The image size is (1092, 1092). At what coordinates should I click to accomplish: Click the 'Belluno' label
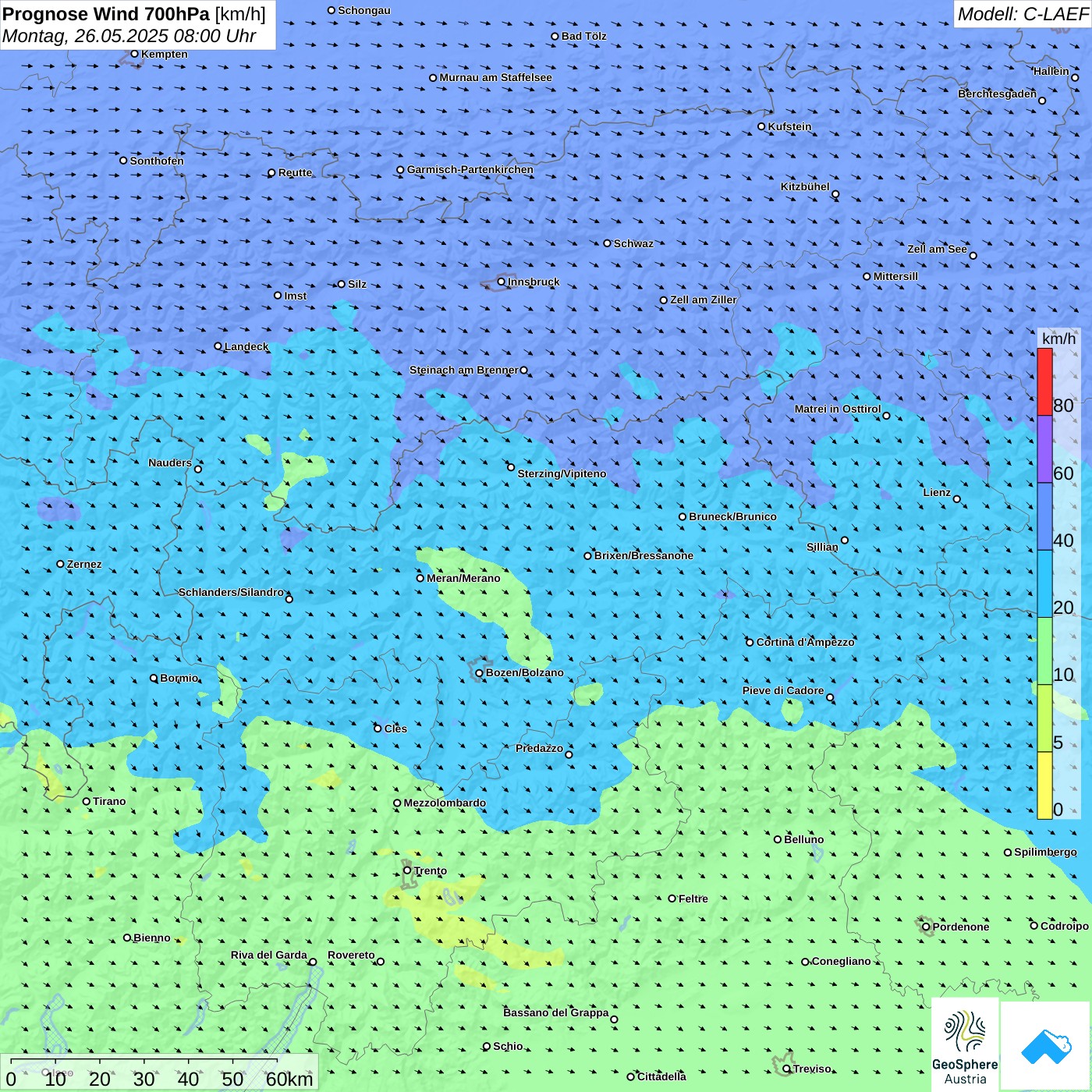[803, 839]
